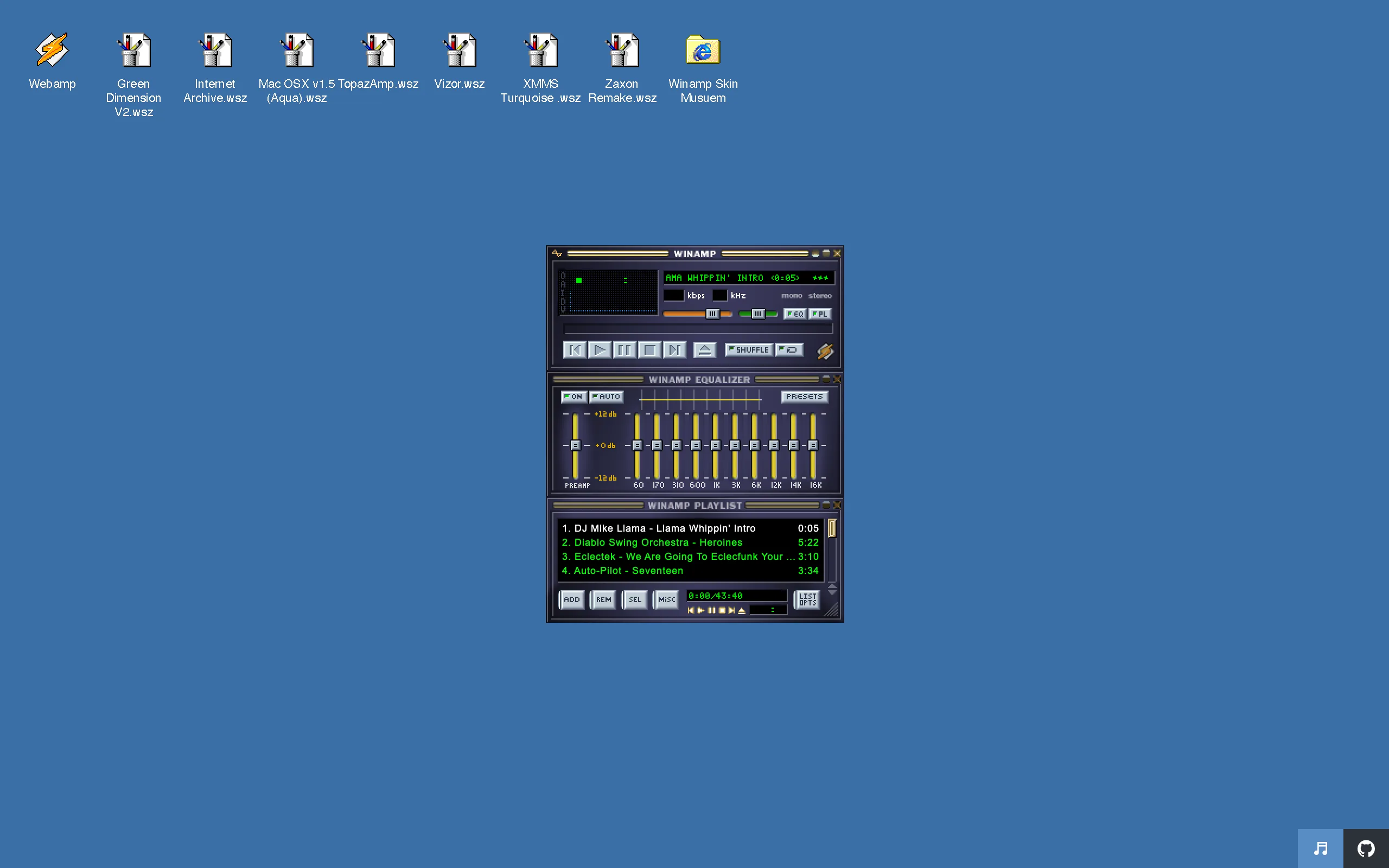Select track 1 DJ Mike Llama in playlist
This screenshot has height=868, width=1389.
pyautogui.click(x=691, y=528)
